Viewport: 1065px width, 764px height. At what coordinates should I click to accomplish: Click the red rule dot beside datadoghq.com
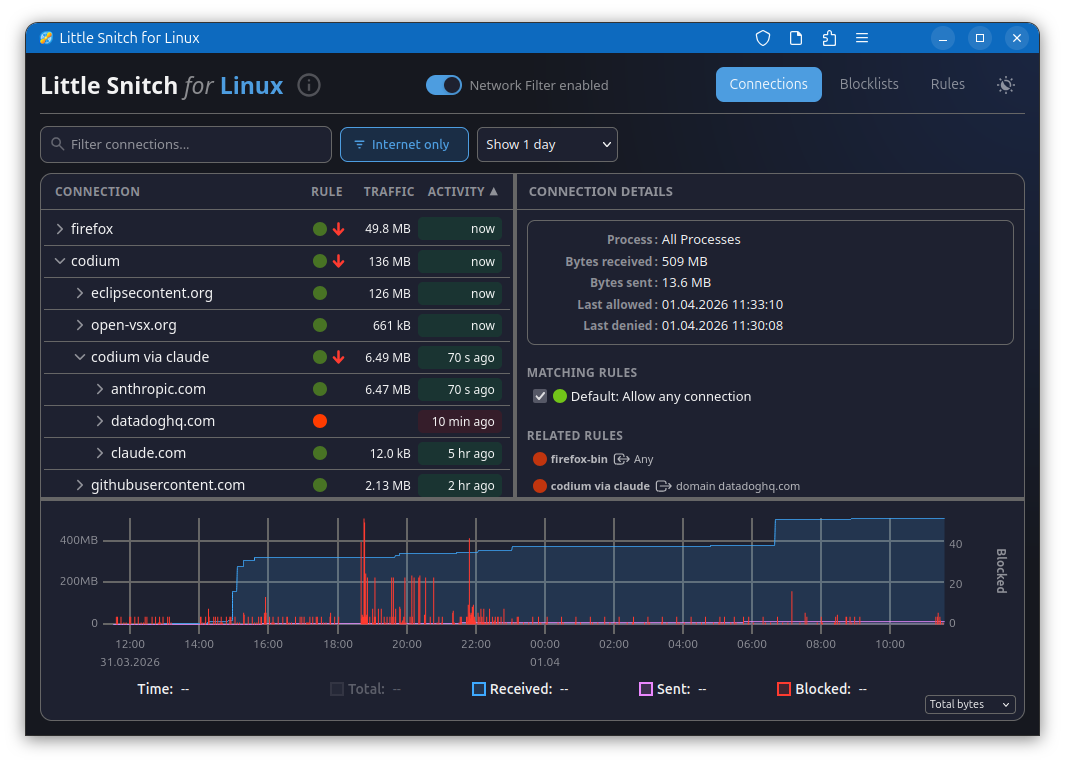[320, 421]
